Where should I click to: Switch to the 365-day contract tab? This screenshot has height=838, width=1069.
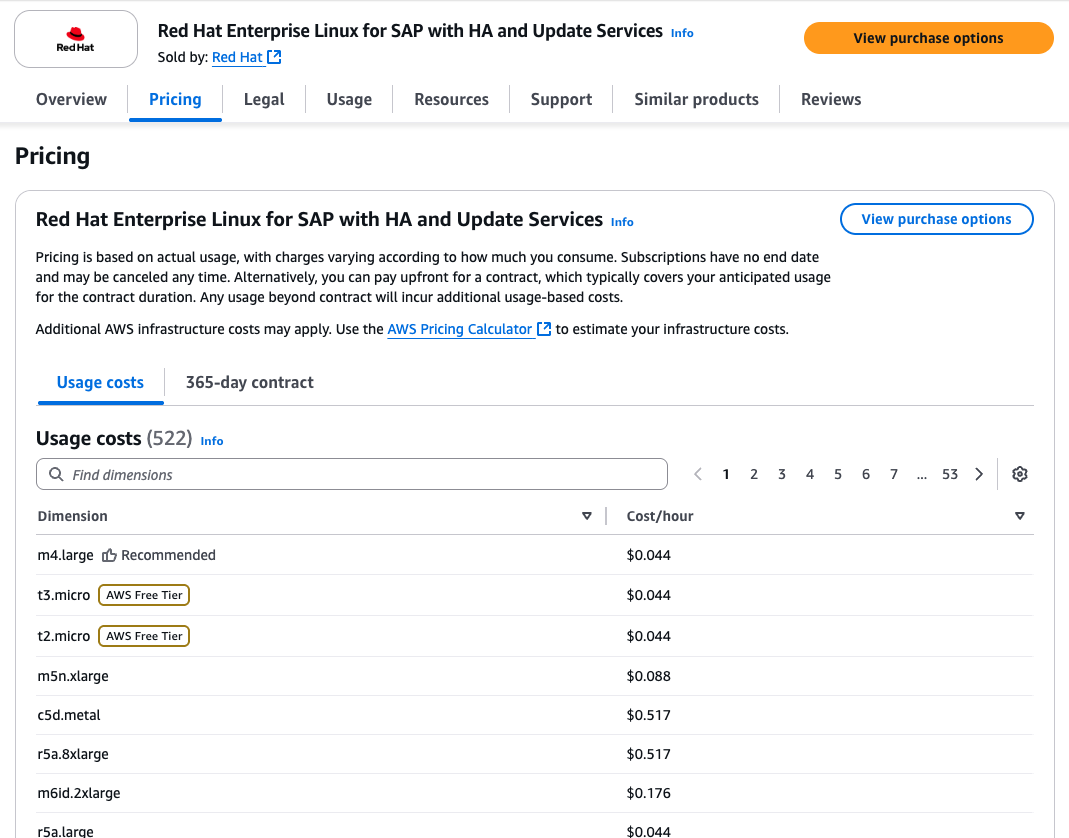[250, 383]
